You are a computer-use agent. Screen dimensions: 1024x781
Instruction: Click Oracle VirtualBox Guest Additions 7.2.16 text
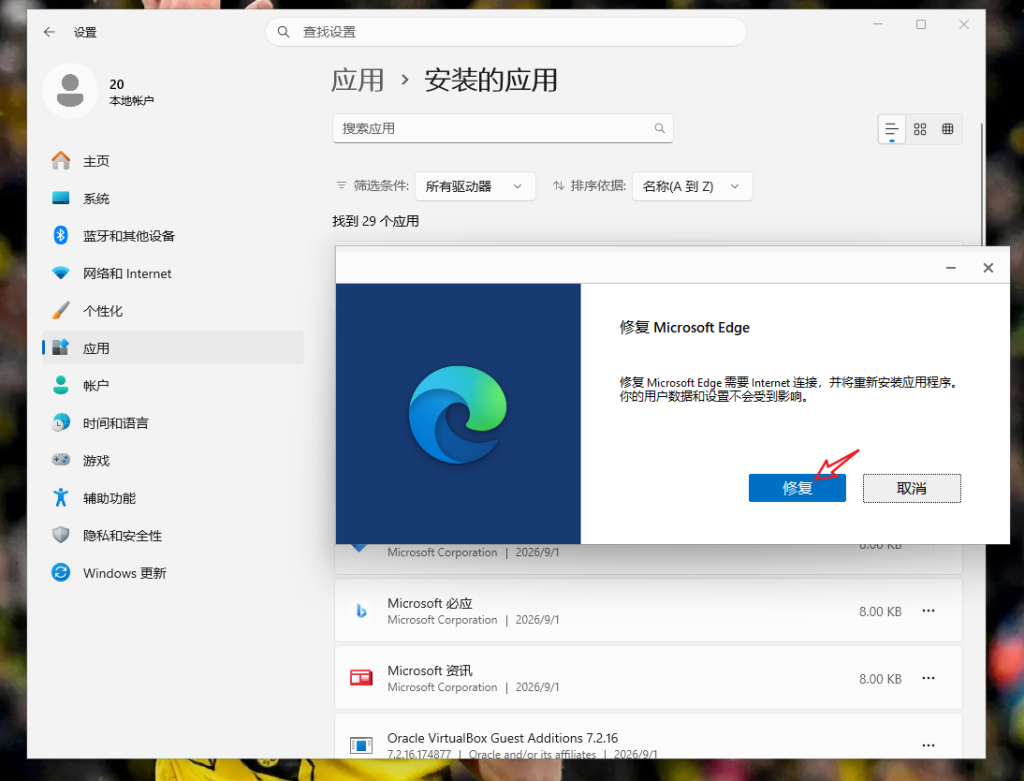tap(502, 738)
